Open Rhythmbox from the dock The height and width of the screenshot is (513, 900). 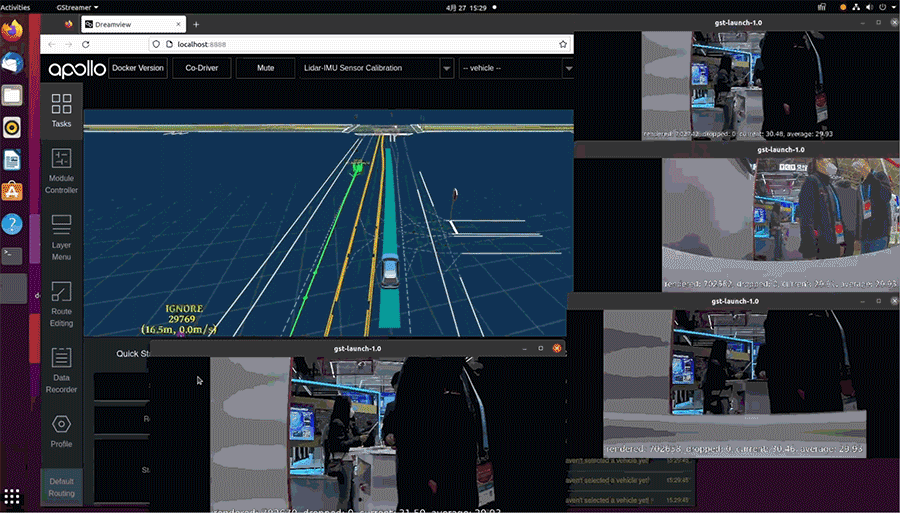(12, 127)
